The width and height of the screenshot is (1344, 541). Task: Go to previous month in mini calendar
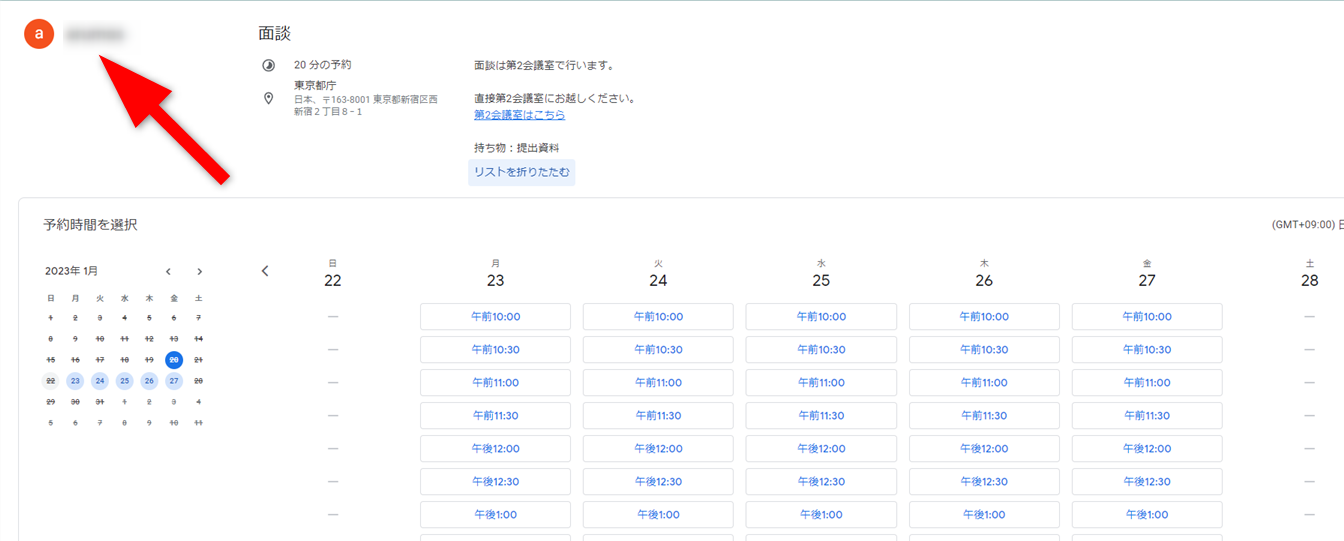[x=168, y=271]
